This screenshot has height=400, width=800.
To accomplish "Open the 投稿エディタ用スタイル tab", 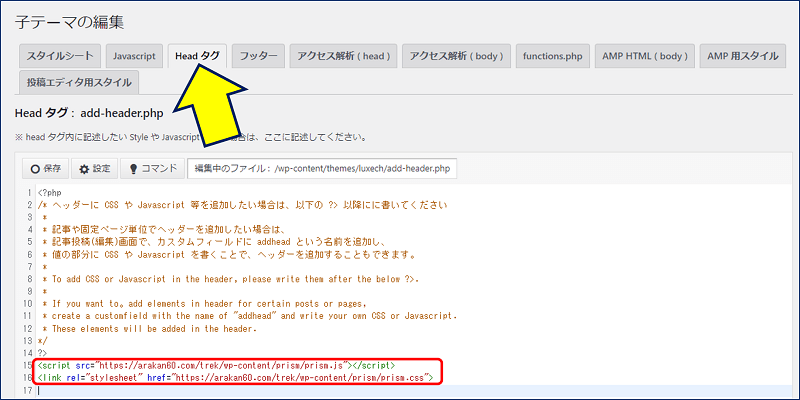I will 79,82.
